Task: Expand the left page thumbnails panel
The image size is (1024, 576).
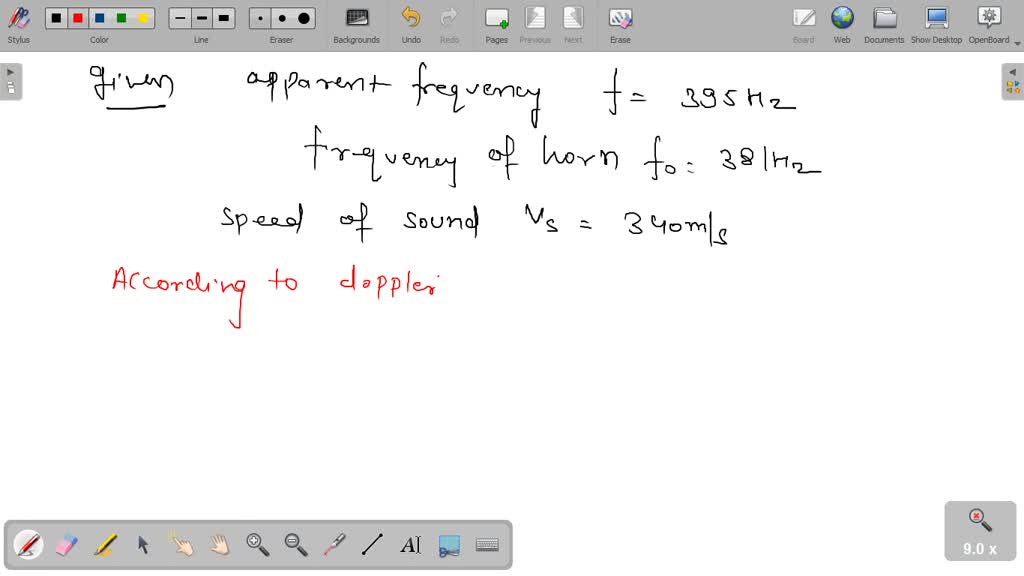Action: 11,81
